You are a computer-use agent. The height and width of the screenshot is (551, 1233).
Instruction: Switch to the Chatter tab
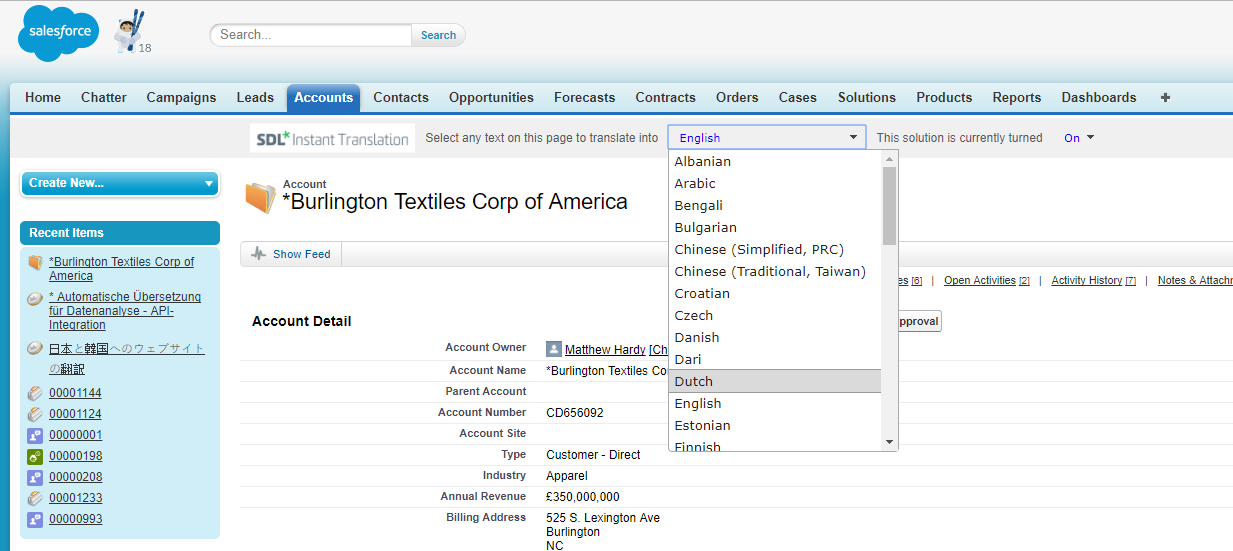point(104,97)
